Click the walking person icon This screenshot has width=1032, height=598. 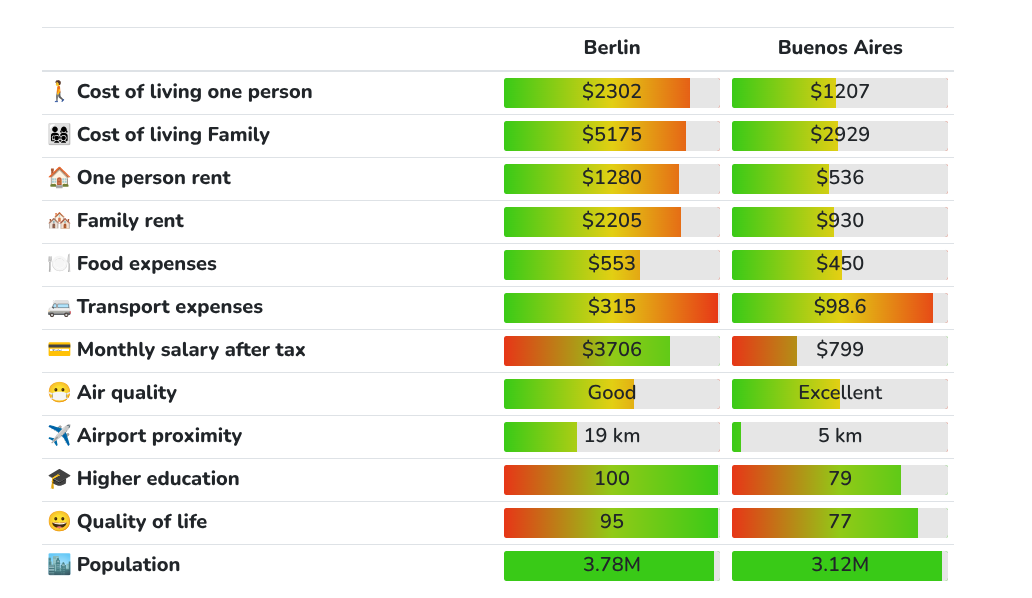[59, 91]
